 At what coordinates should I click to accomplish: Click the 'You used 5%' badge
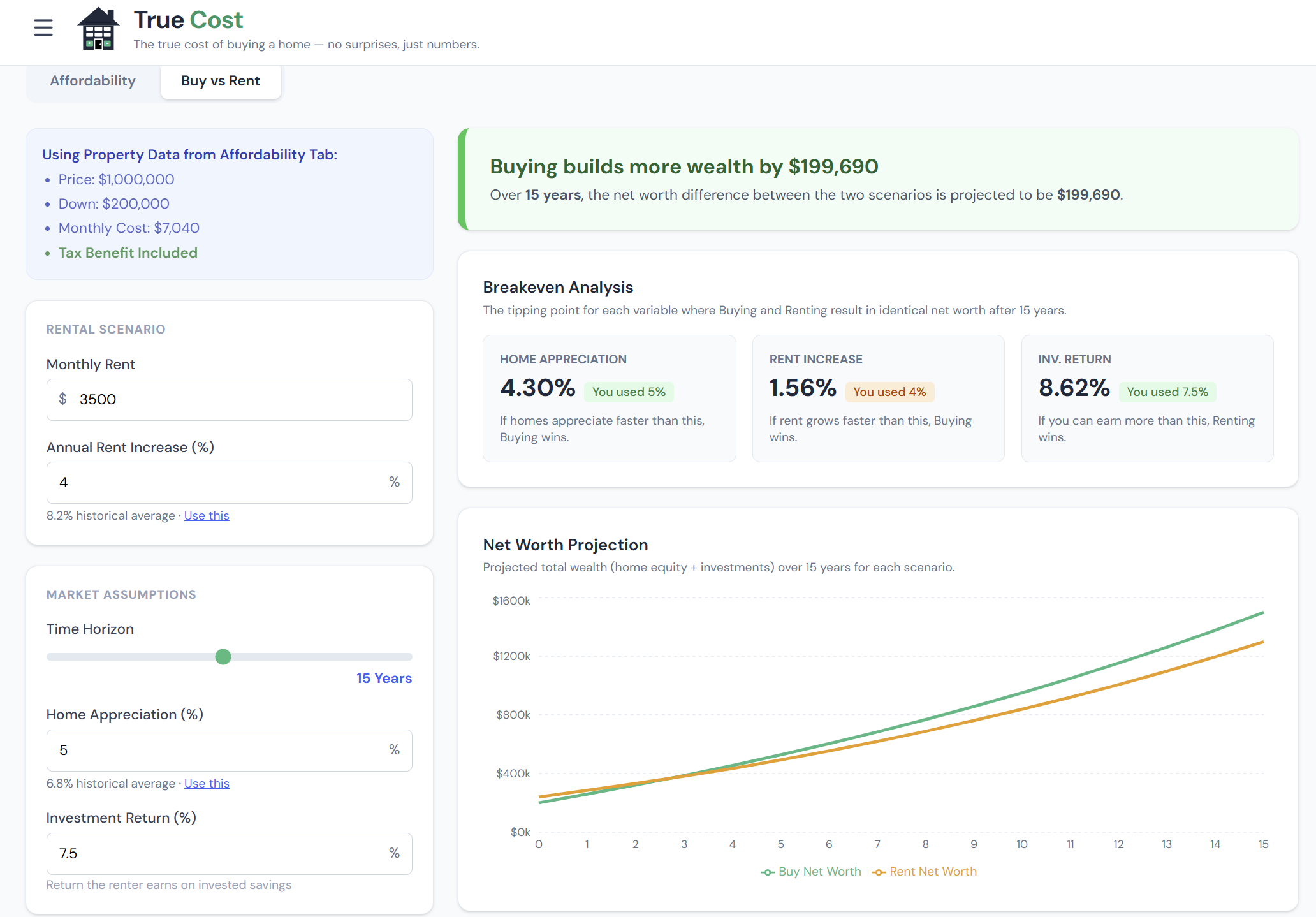coord(629,392)
